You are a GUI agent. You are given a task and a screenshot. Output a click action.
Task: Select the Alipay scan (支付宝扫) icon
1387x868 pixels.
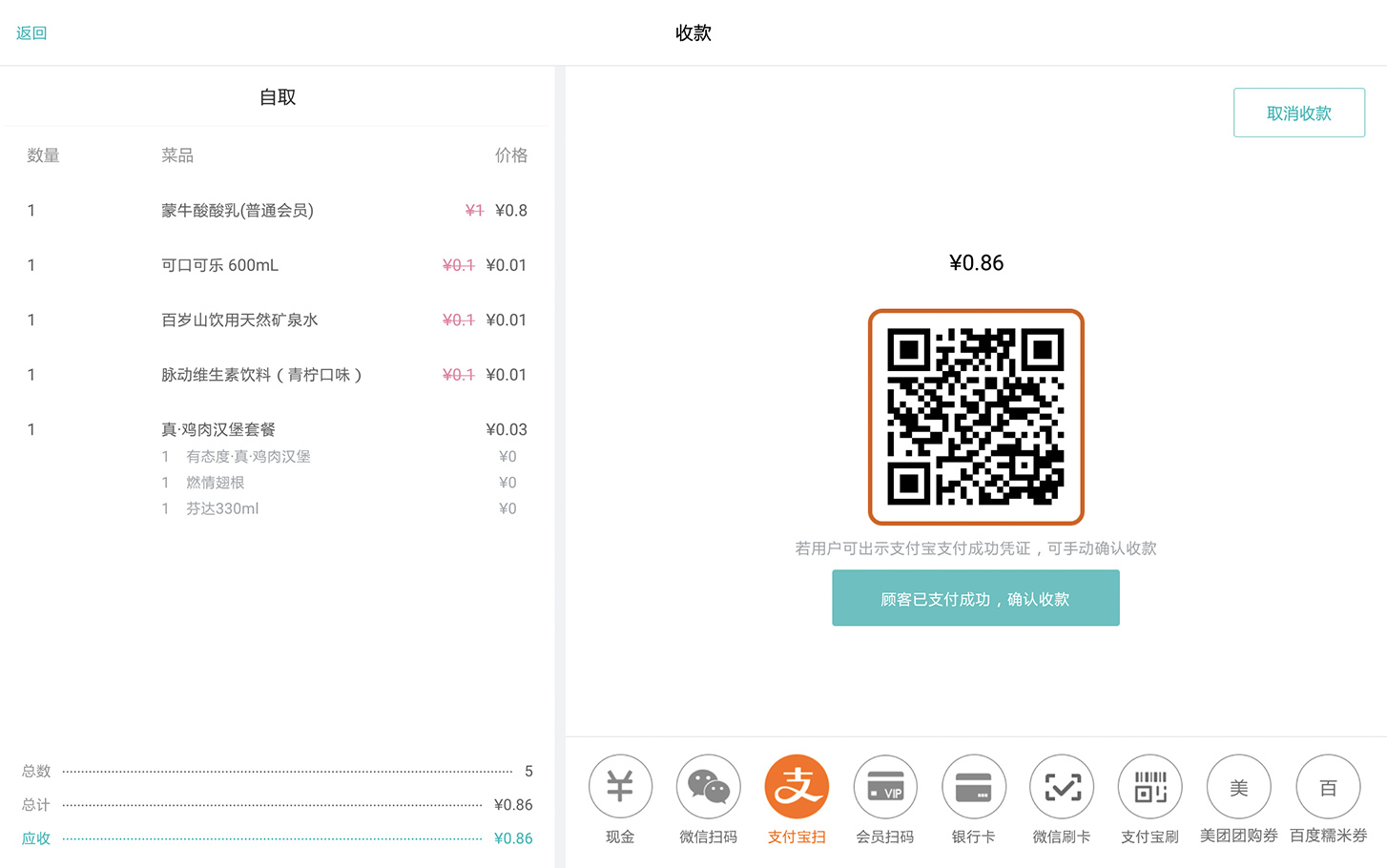(797, 787)
